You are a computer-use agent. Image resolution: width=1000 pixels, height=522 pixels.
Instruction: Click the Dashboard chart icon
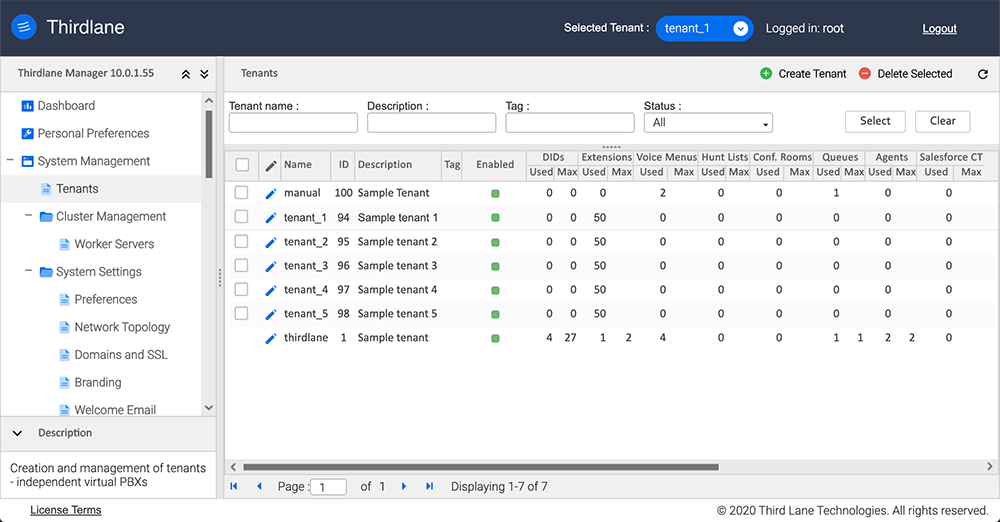tap(27, 106)
